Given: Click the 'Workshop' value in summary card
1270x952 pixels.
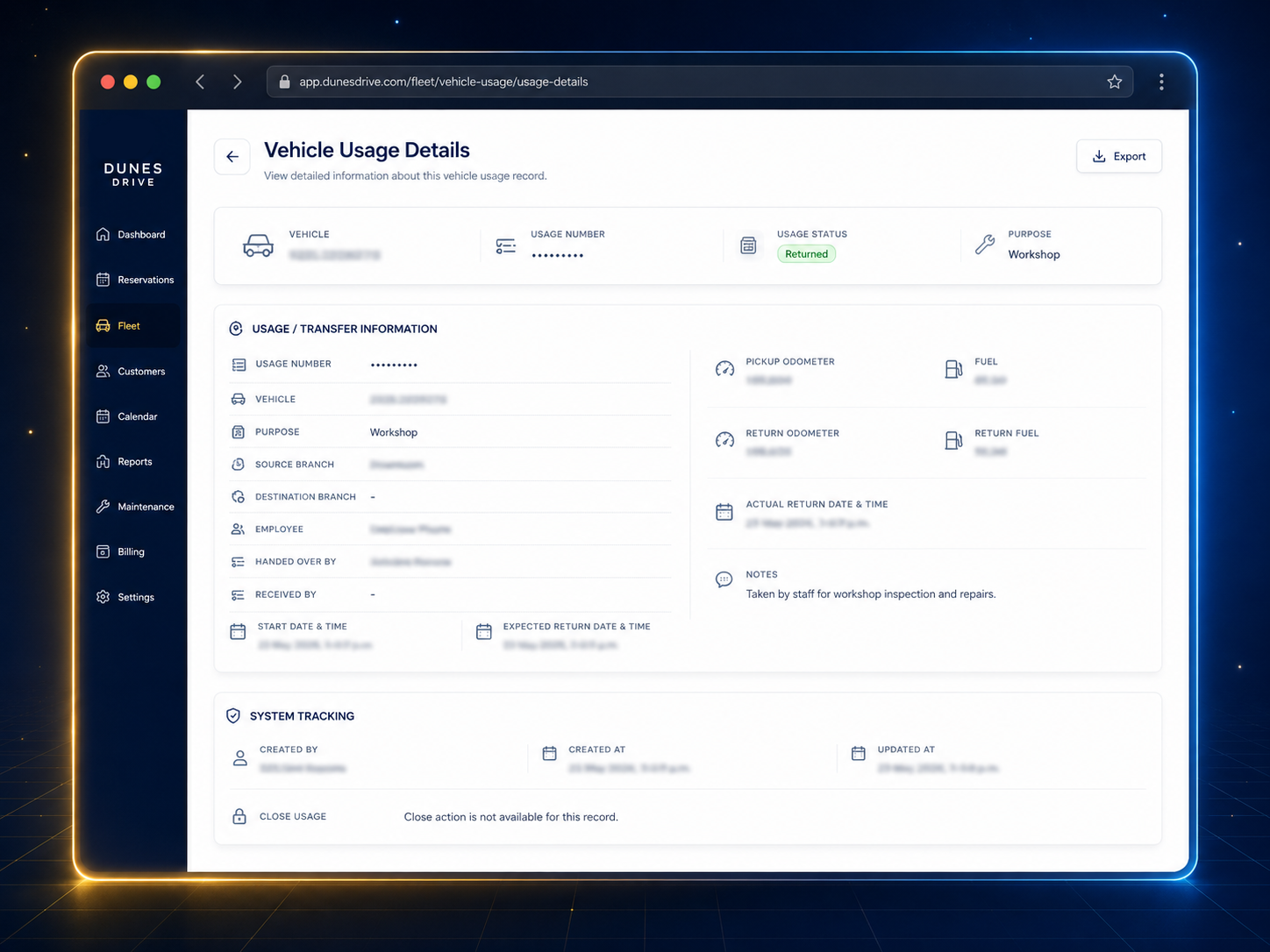Looking at the screenshot, I should (x=1034, y=254).
